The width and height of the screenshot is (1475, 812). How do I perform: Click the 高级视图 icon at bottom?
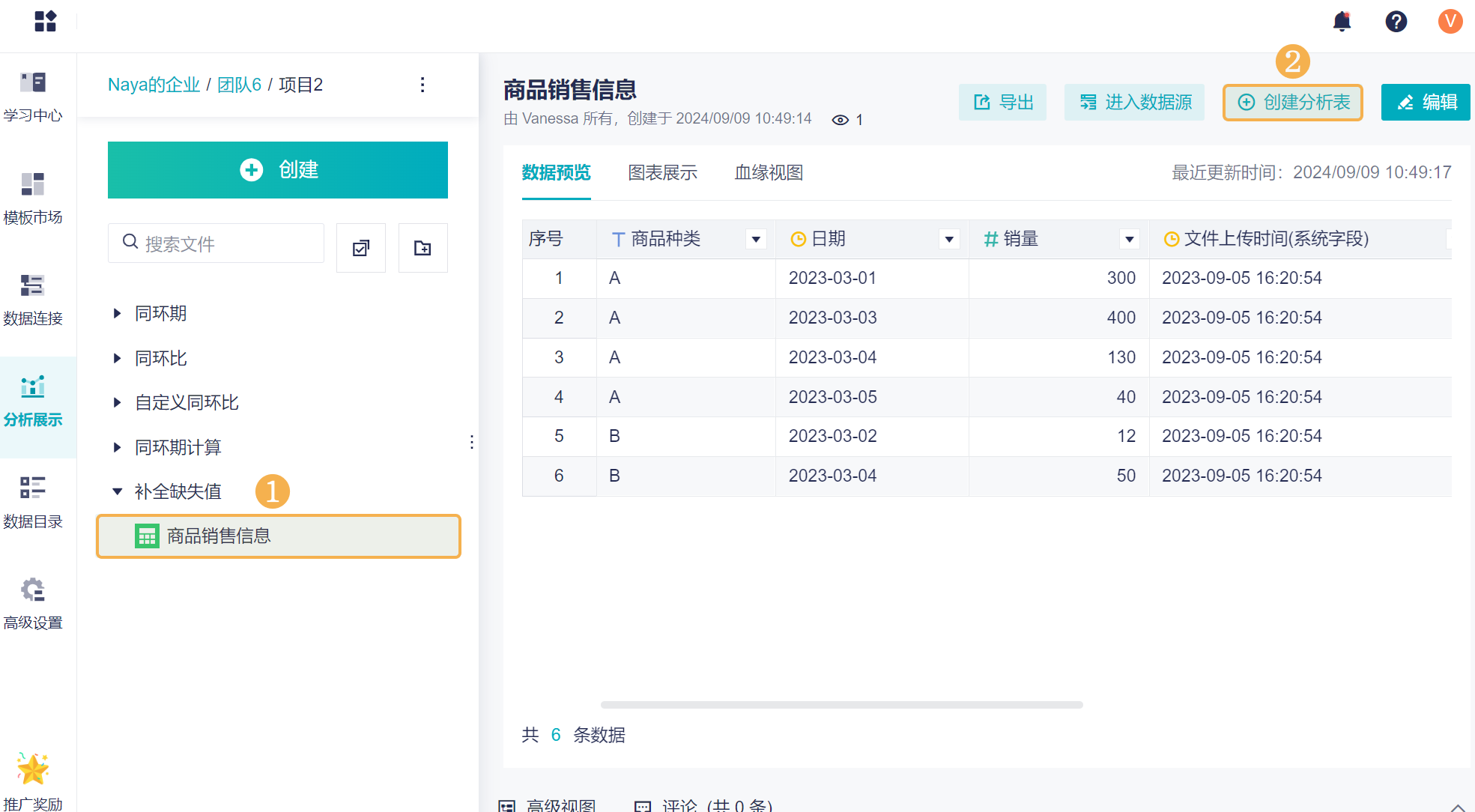(507, 806)
